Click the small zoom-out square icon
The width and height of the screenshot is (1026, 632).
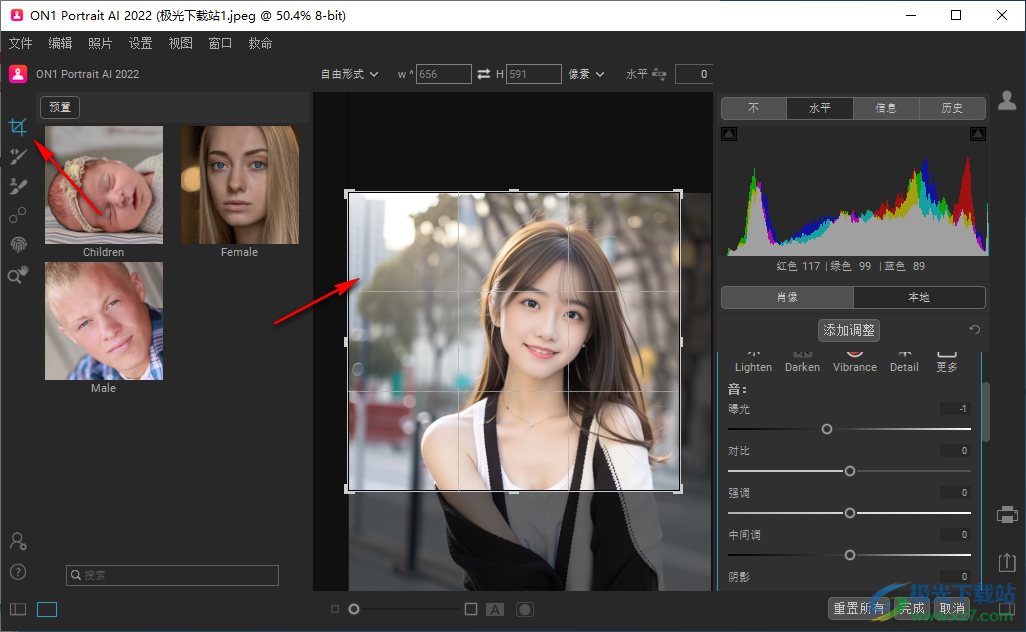pyautogui.click(x=335, y=609)
